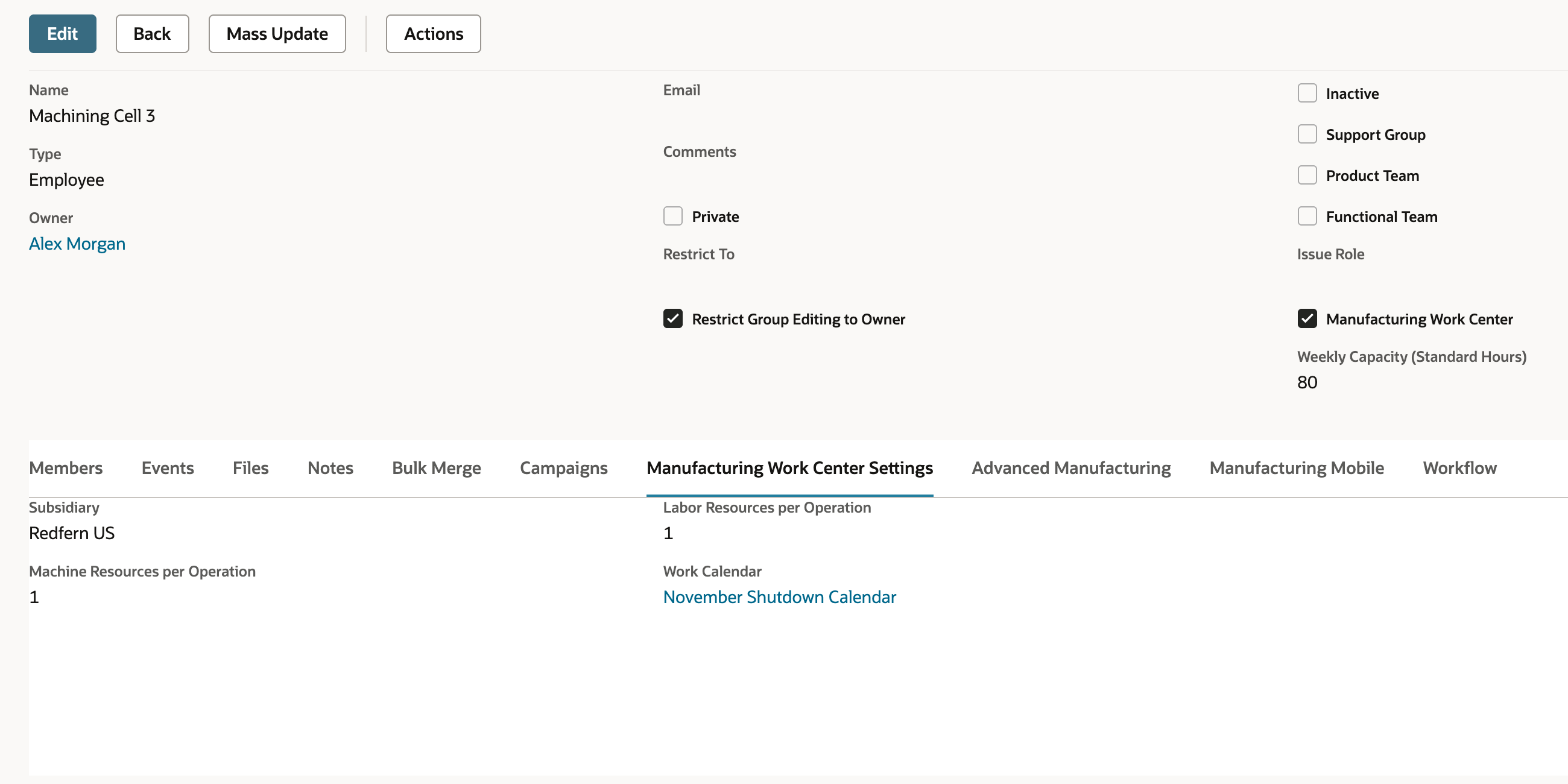This screenshot has width=1568, height=784.
Task: Check the Product Team box
Action: point(1307,175)
